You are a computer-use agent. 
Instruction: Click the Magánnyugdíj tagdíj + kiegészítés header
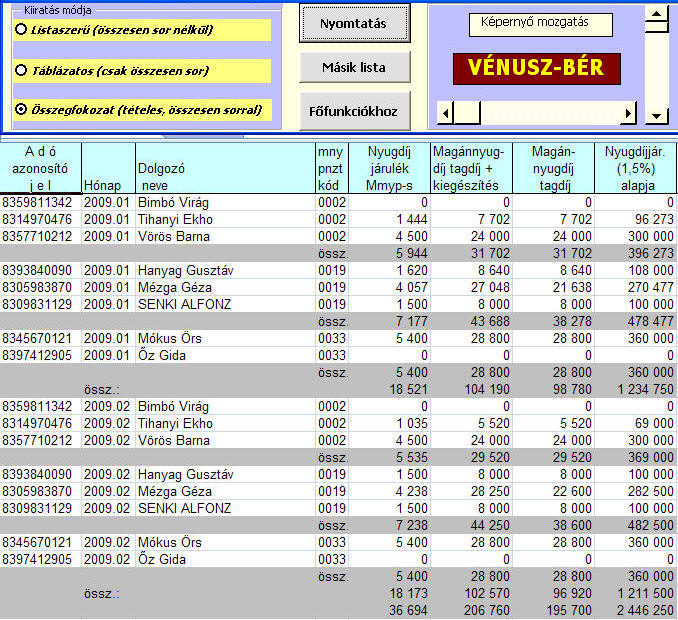point(471,168)
